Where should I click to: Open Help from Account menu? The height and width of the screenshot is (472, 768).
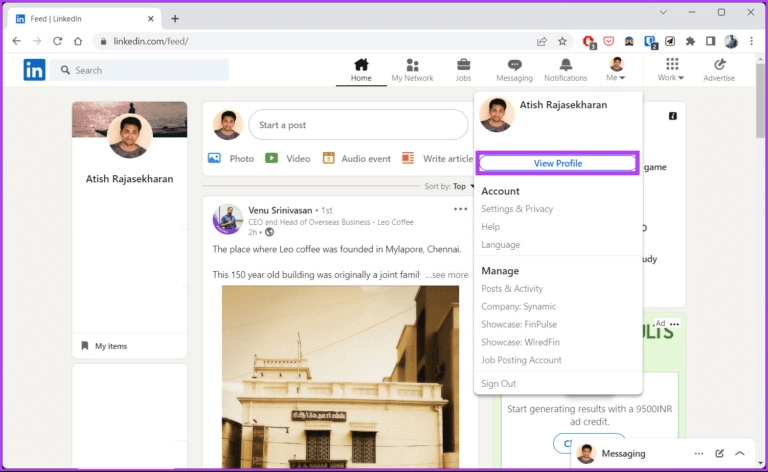point(490,227)
